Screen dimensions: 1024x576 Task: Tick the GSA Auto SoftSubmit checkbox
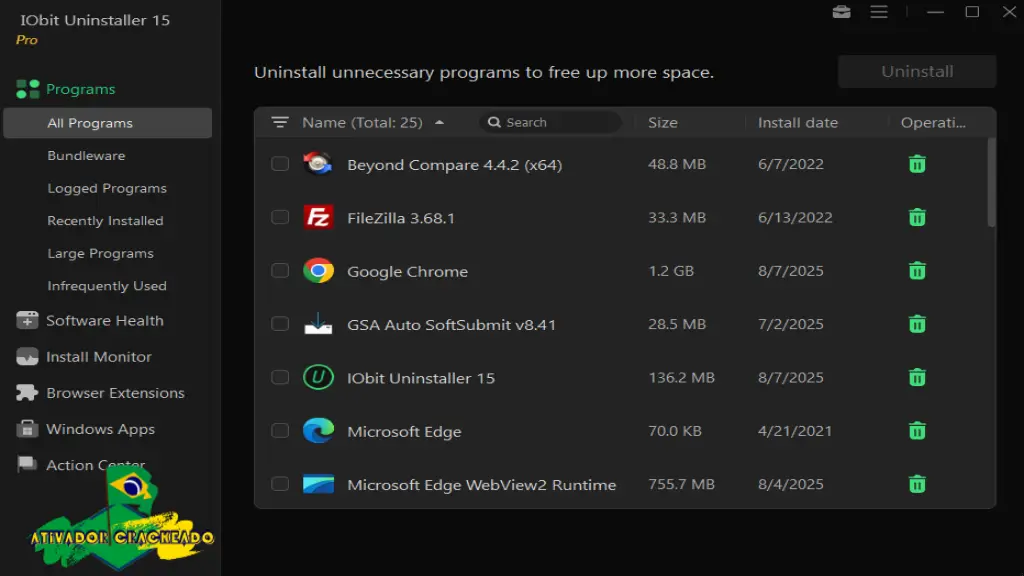(x=280, y=324)
